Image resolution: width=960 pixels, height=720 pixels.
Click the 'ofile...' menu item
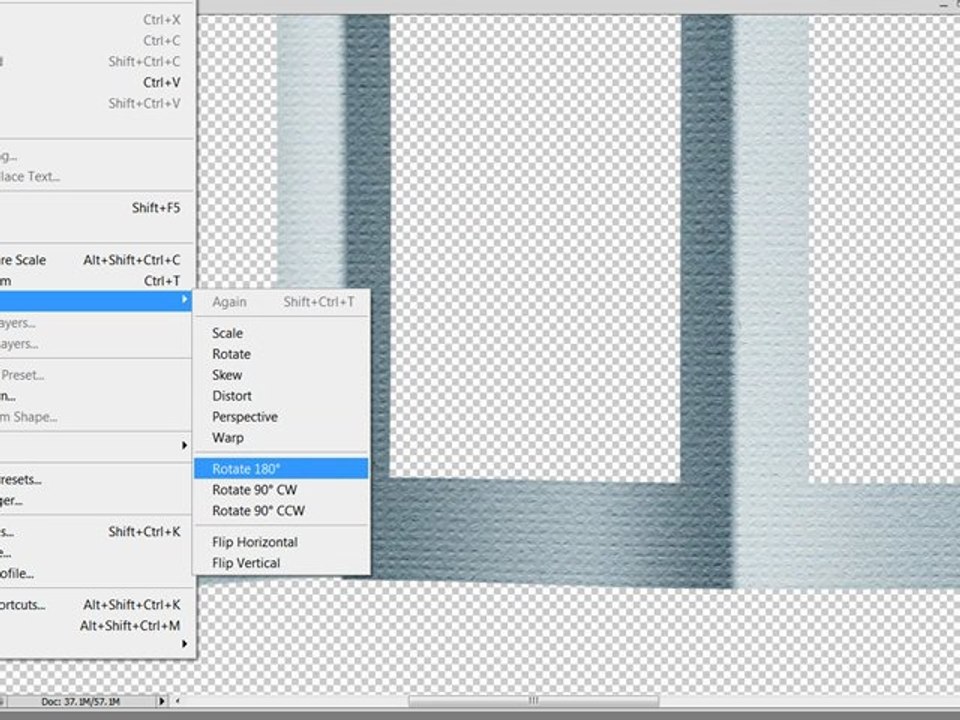pyautogui.click(x=96, y=573)
